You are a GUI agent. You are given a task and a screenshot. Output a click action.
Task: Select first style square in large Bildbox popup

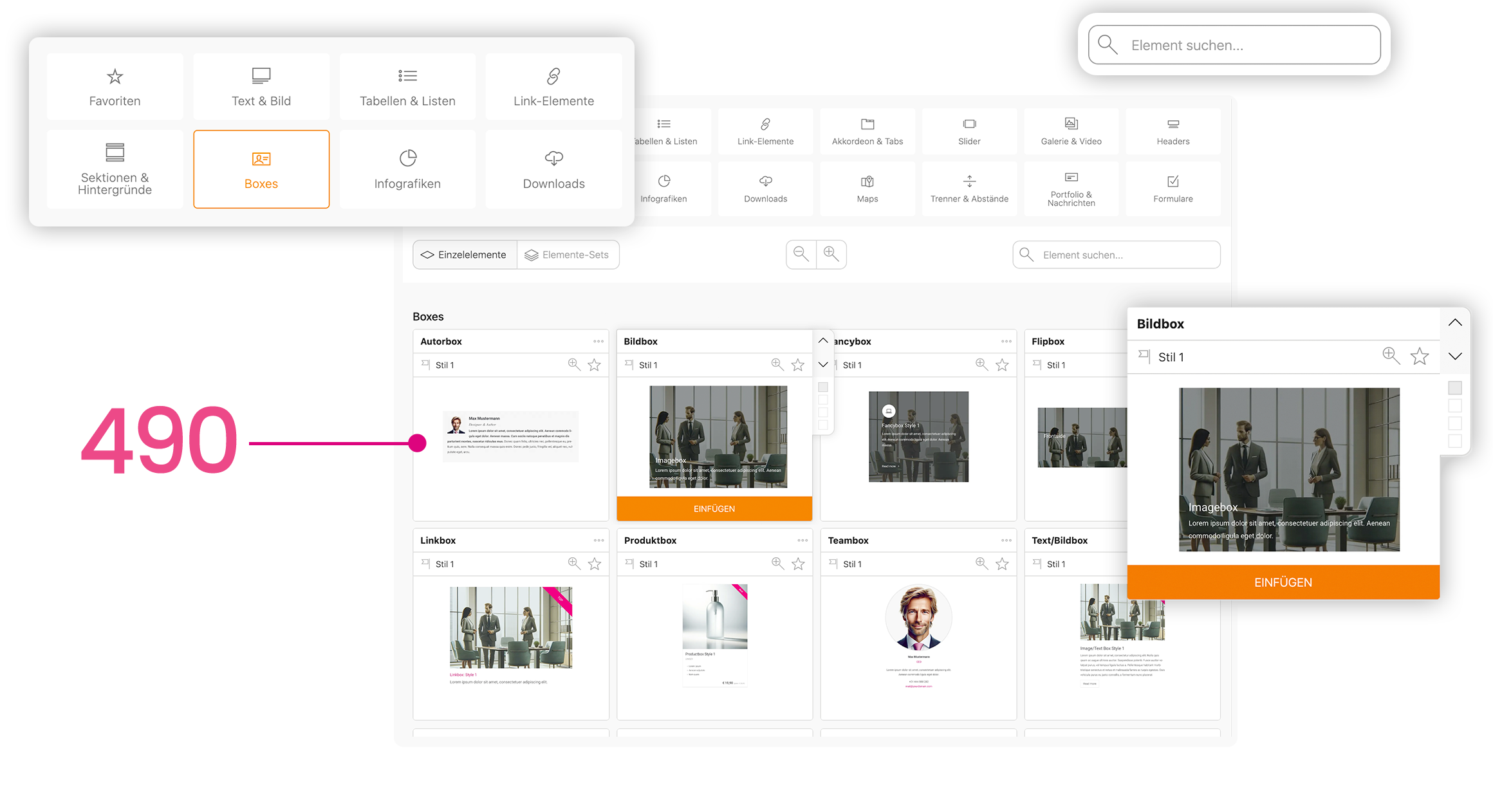1455,388
